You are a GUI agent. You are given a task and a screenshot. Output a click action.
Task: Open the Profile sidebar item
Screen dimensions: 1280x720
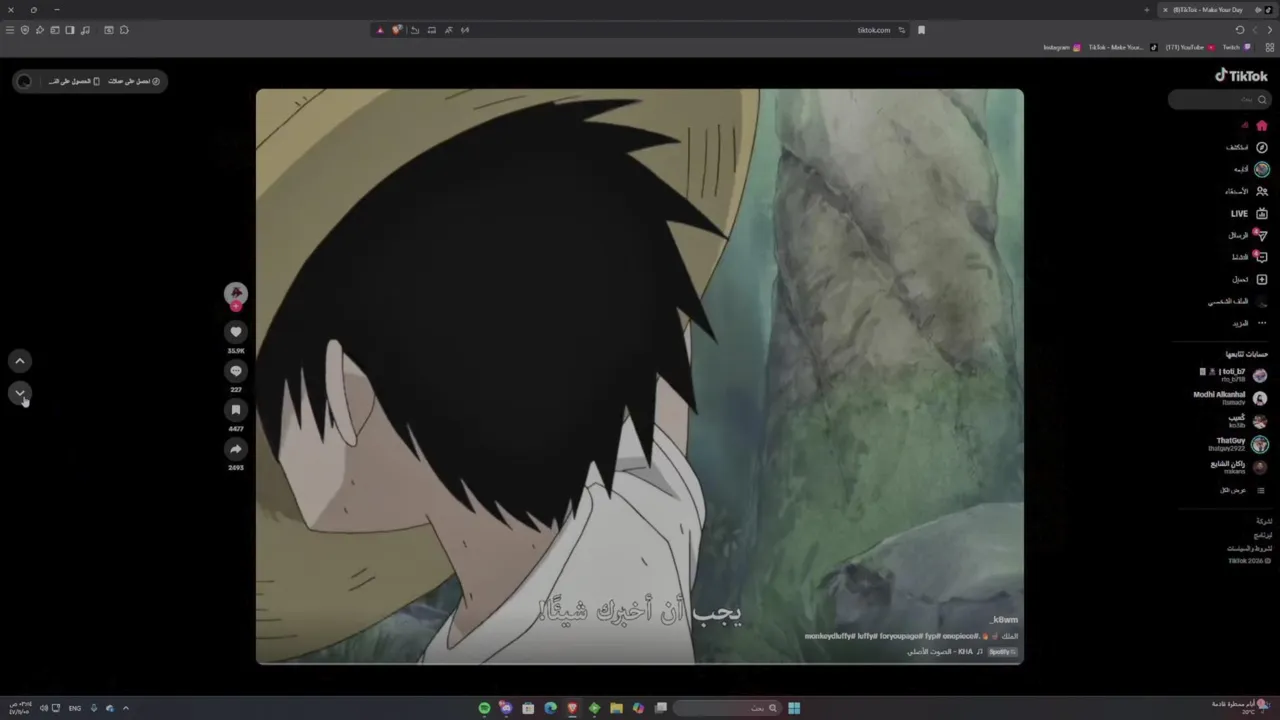pos(1238,301)
